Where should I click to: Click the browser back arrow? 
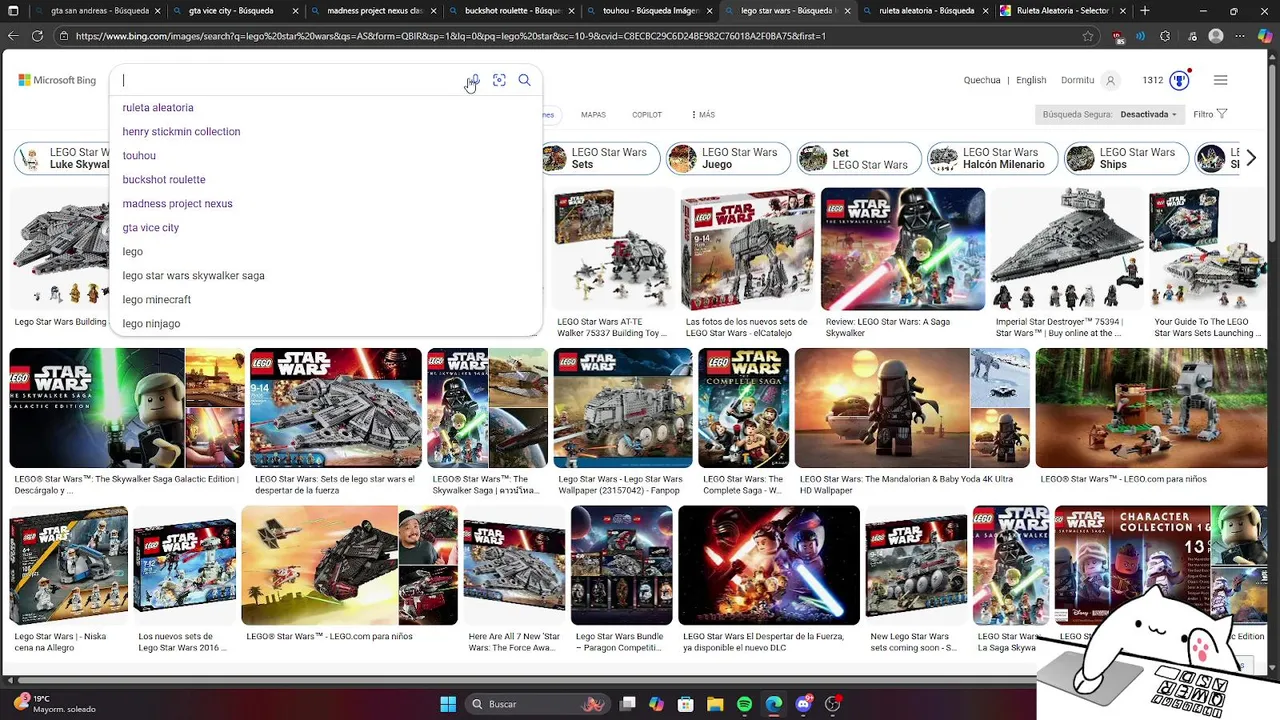click(x=13, y=36)
